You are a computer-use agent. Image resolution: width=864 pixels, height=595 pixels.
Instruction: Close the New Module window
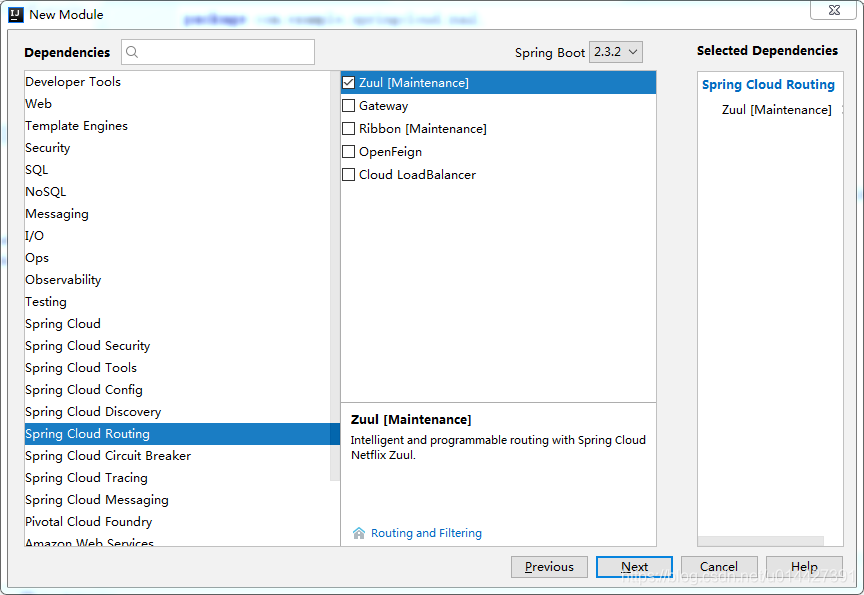point(834,9)
